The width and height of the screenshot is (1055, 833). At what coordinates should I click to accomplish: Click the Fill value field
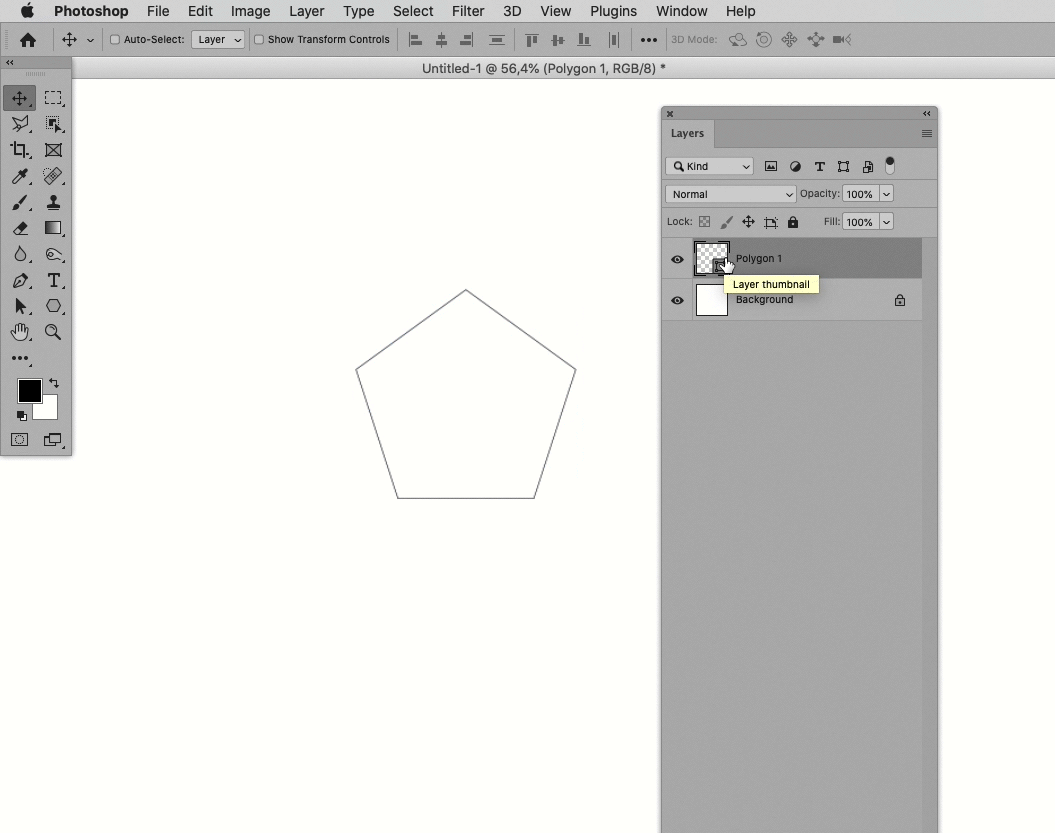click(x=860, y=222)
